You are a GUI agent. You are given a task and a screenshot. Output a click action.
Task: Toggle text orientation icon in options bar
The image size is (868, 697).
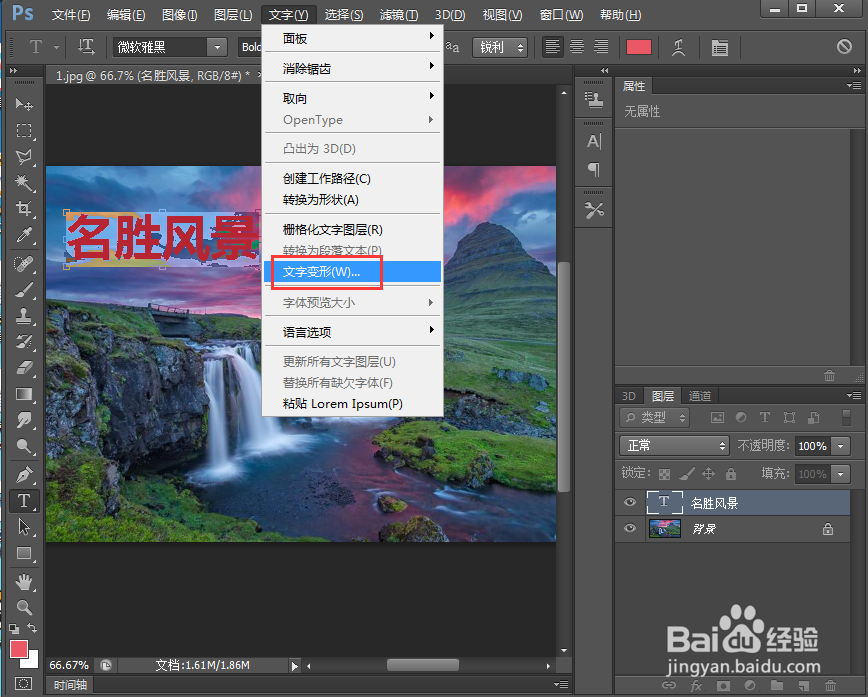tap(86, 47)
